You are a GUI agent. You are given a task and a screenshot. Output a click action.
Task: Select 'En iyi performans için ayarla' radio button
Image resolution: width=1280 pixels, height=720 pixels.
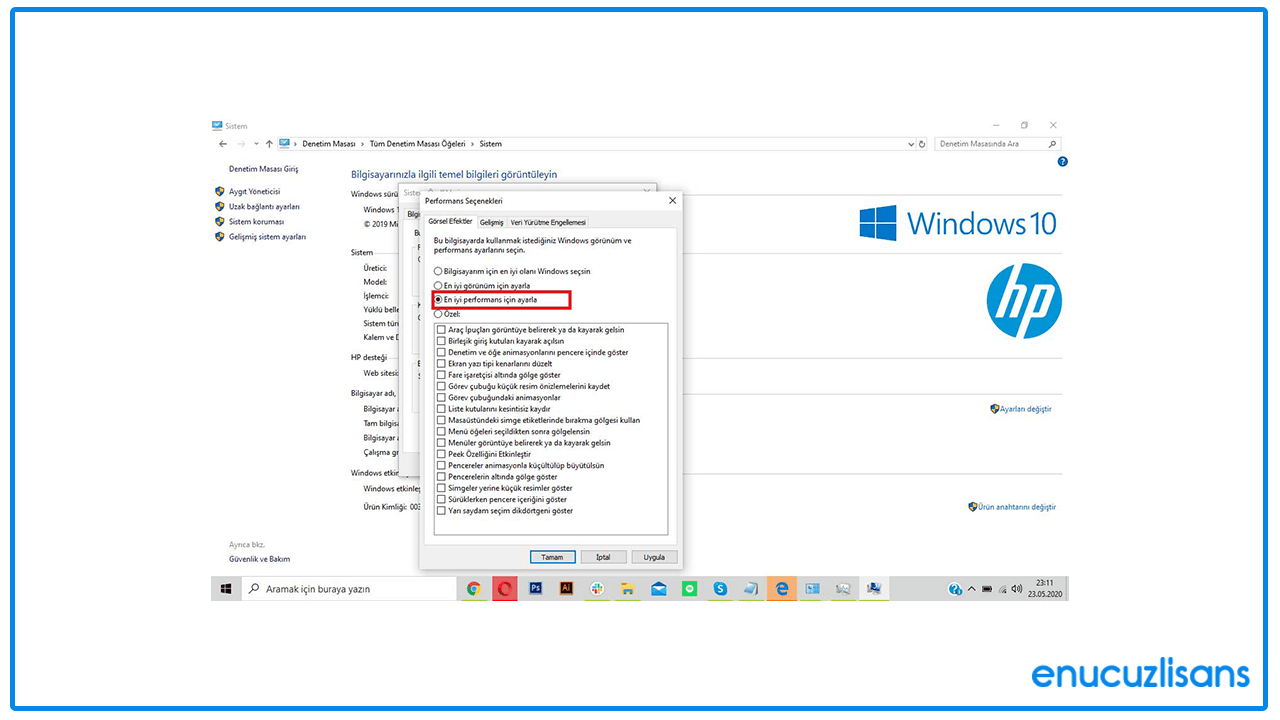(438, 299)
